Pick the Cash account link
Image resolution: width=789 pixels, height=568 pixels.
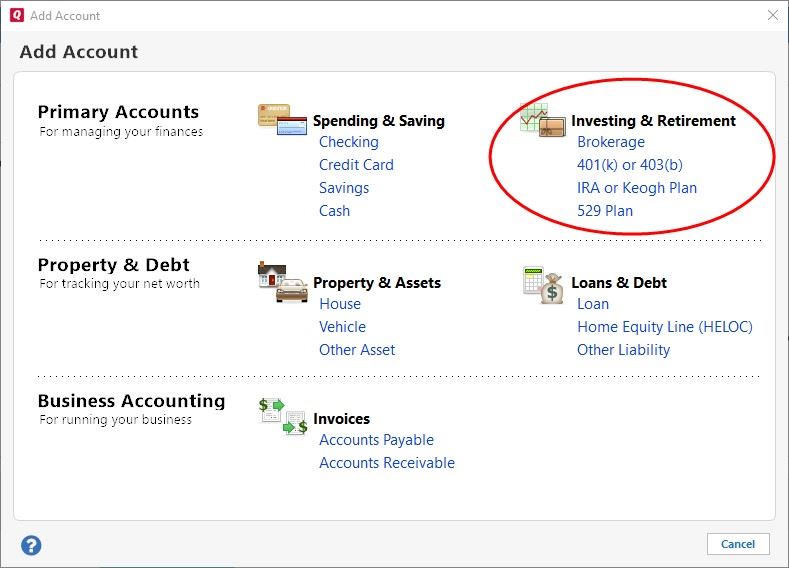pos(334,211)
